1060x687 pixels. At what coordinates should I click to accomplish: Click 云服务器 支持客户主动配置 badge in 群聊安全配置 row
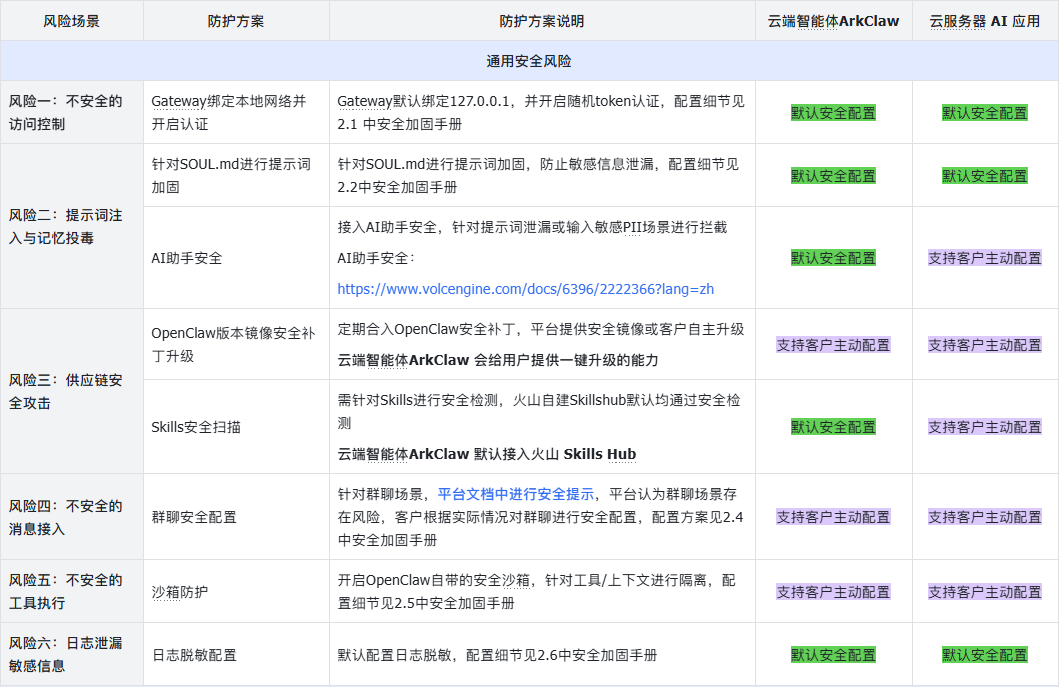click(985, 517)
